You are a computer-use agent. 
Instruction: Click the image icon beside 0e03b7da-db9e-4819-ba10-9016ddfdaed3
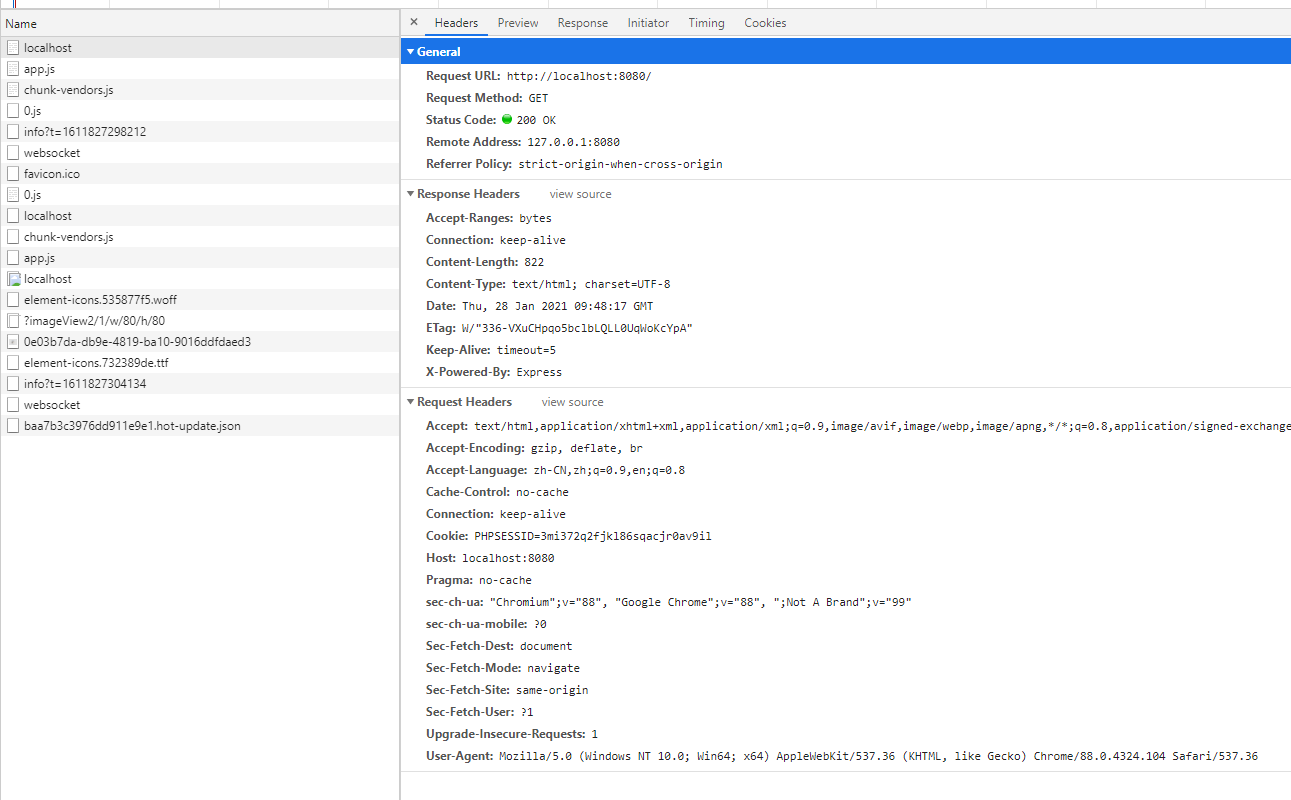(13, 341)
